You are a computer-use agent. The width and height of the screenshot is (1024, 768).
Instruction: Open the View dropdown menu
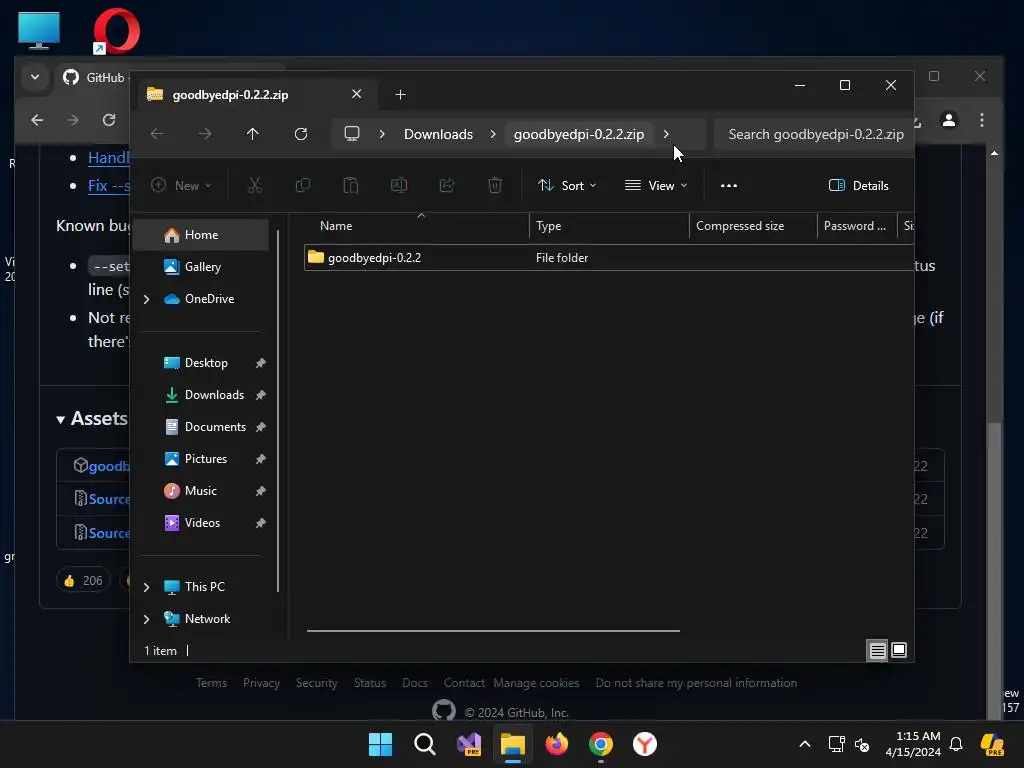656,185
